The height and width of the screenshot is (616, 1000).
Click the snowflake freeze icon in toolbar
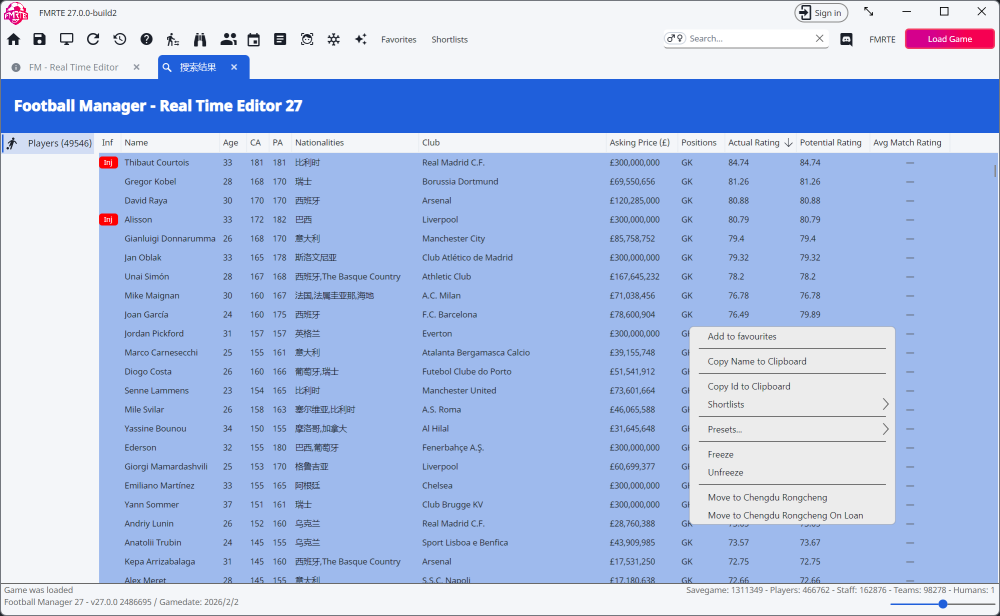click(x=334, y=40)
